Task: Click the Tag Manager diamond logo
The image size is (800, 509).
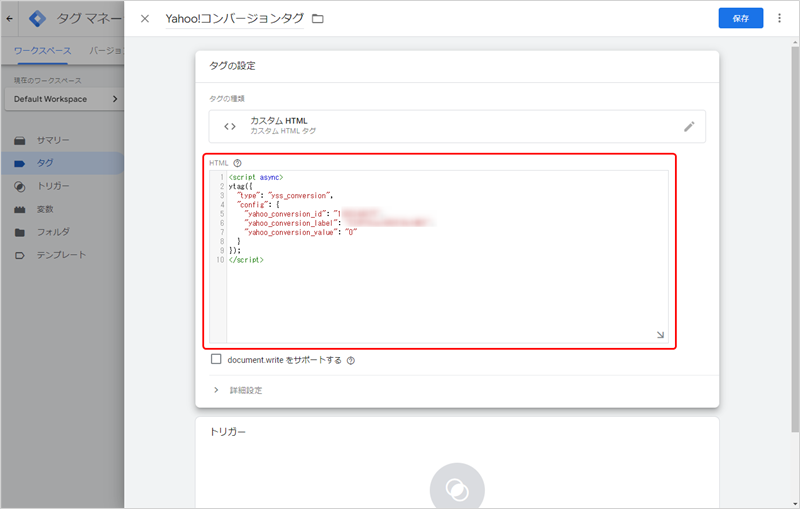Action: tap(37, 19)
